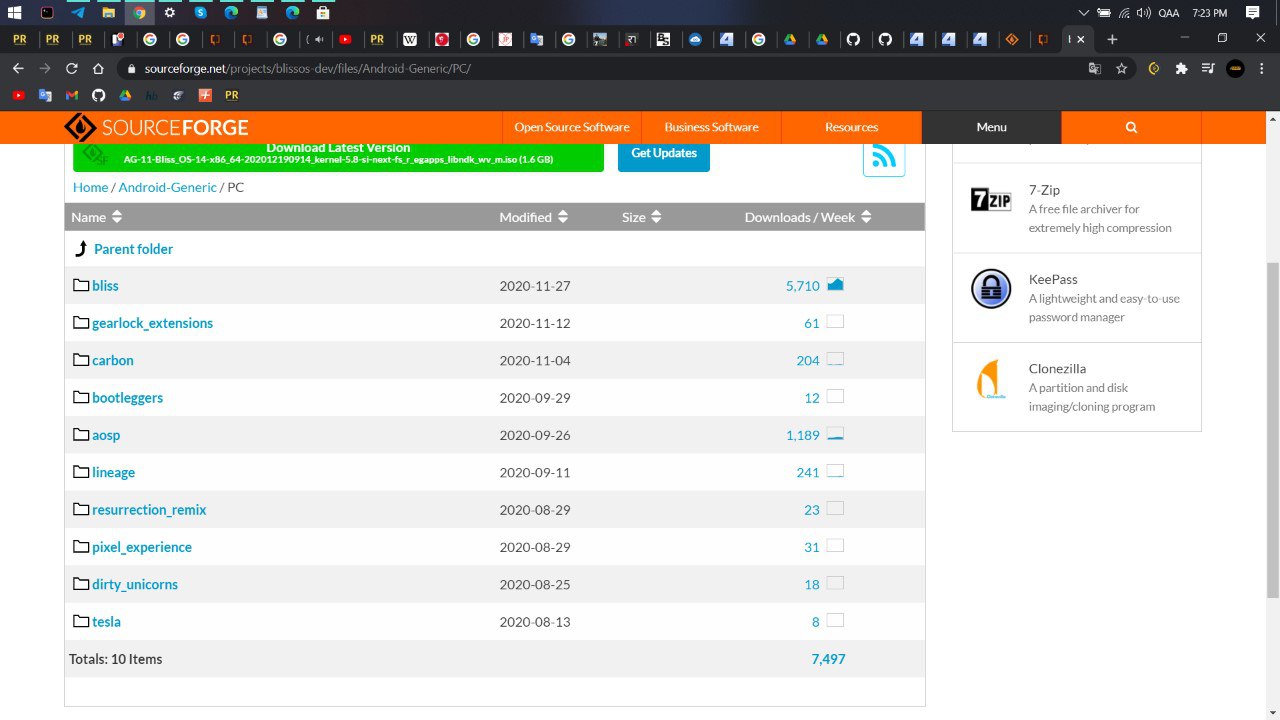Open the Windows Start menu
The image size is (1280, 720).
15,13
